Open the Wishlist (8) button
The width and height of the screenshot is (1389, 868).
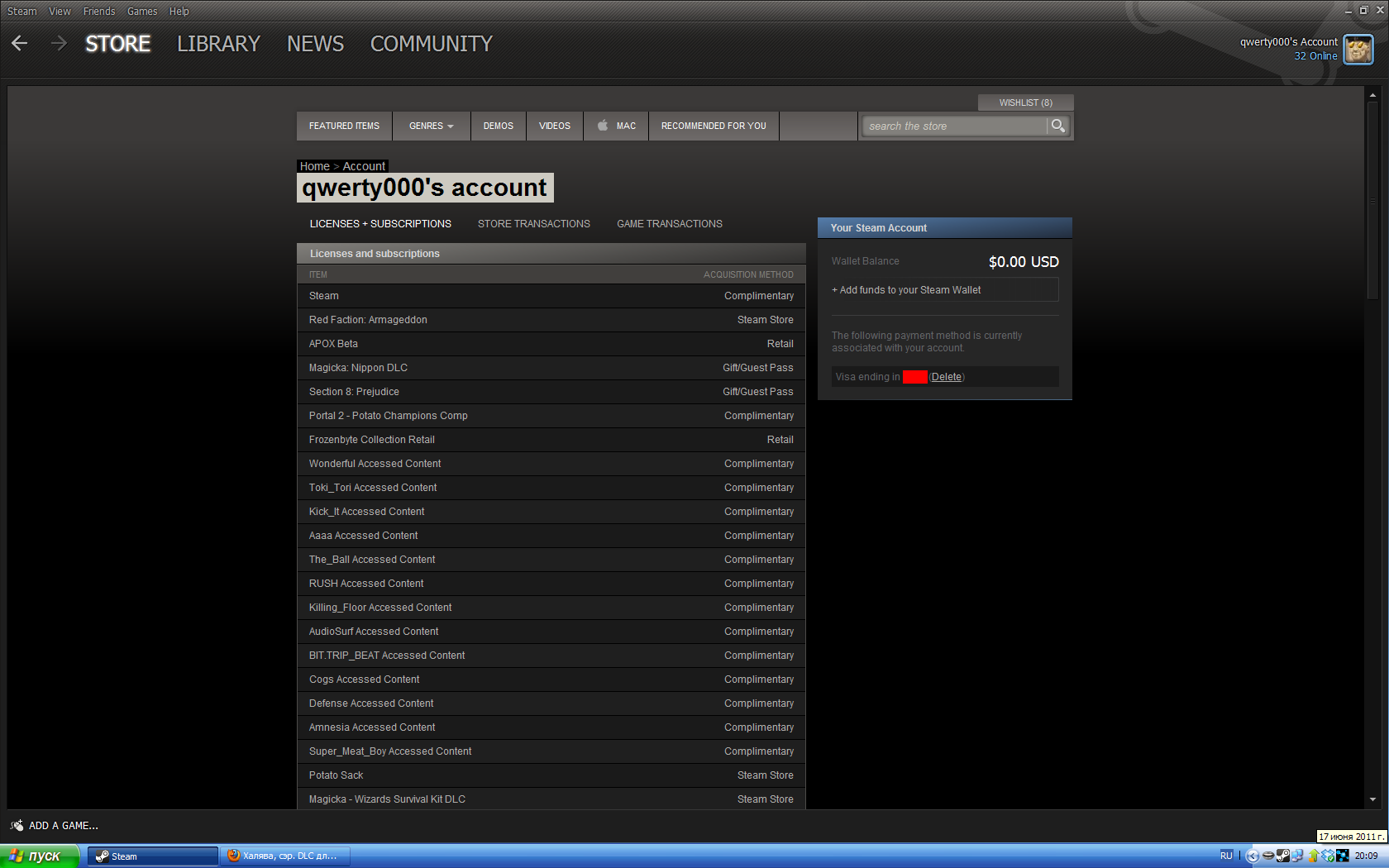coord(1025,103)
